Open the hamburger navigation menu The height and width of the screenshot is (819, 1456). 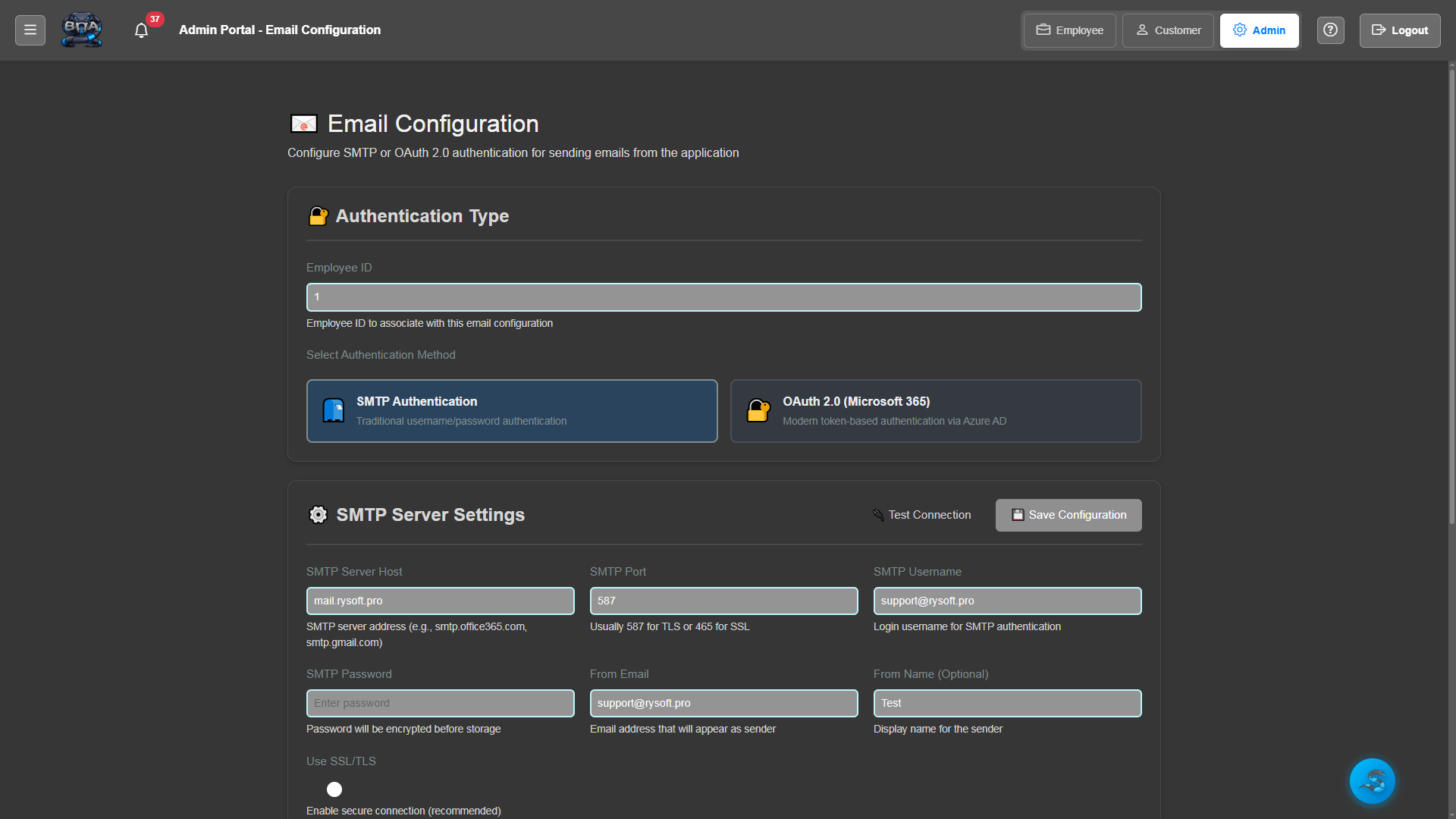click(30, 30)
